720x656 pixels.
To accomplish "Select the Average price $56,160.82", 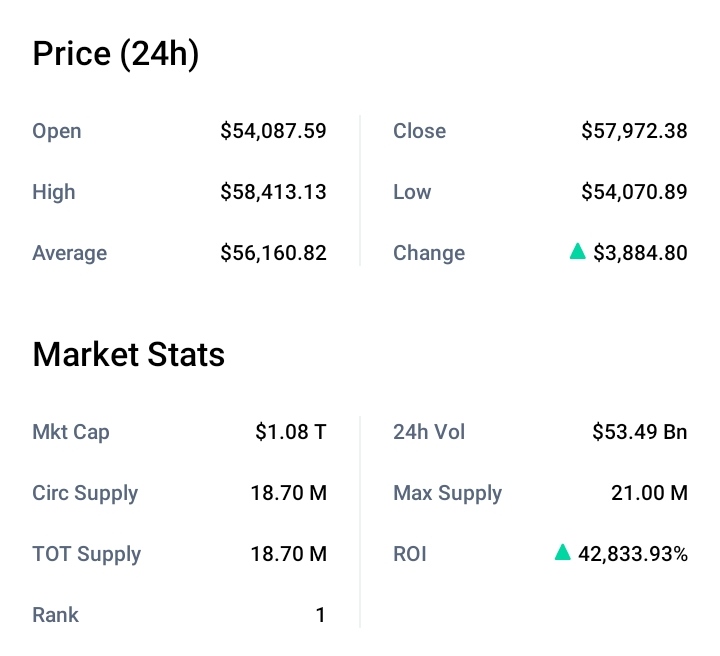I will coord(273,253).
